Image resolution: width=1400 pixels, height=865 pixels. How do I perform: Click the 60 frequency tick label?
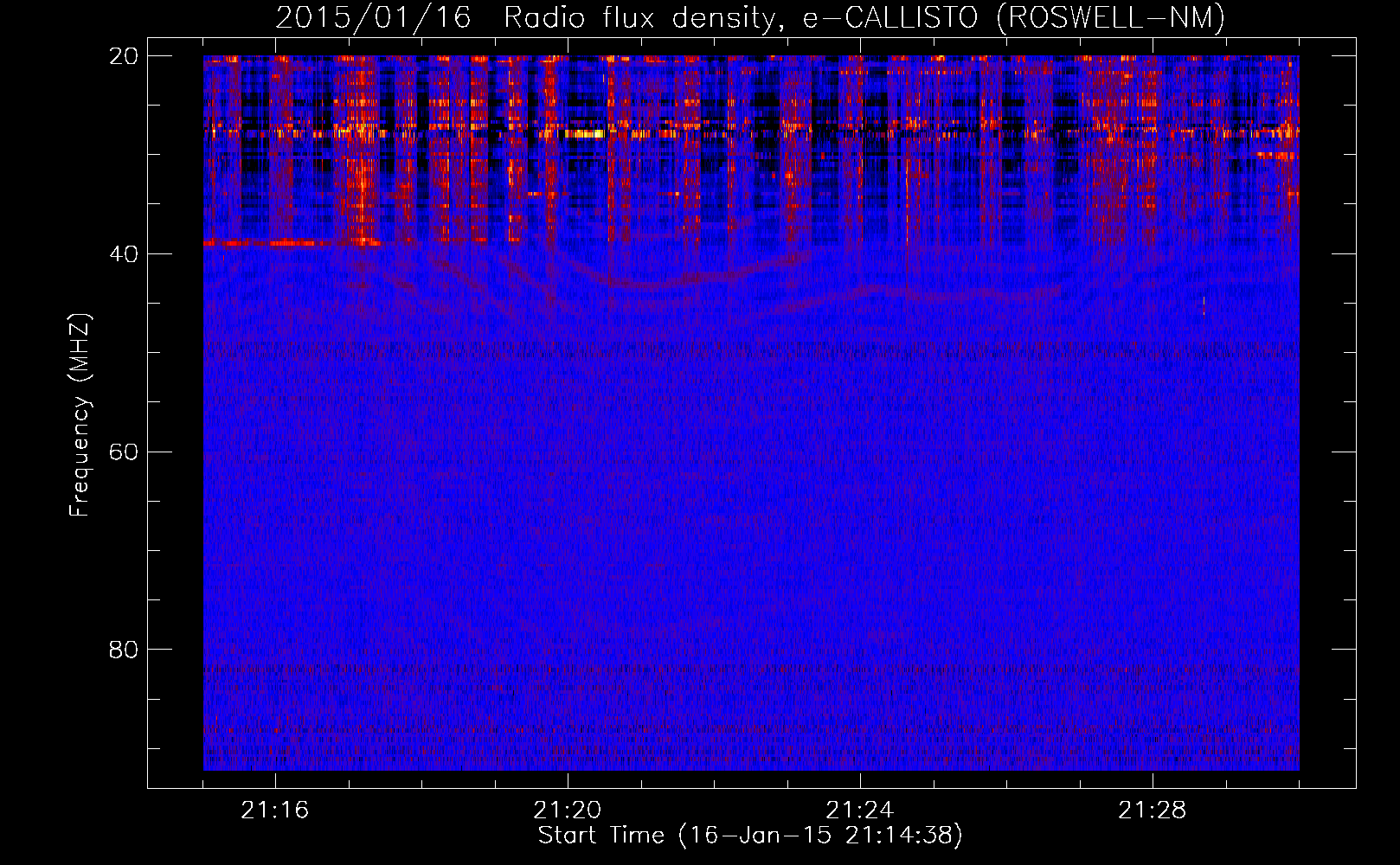[124, 452]
